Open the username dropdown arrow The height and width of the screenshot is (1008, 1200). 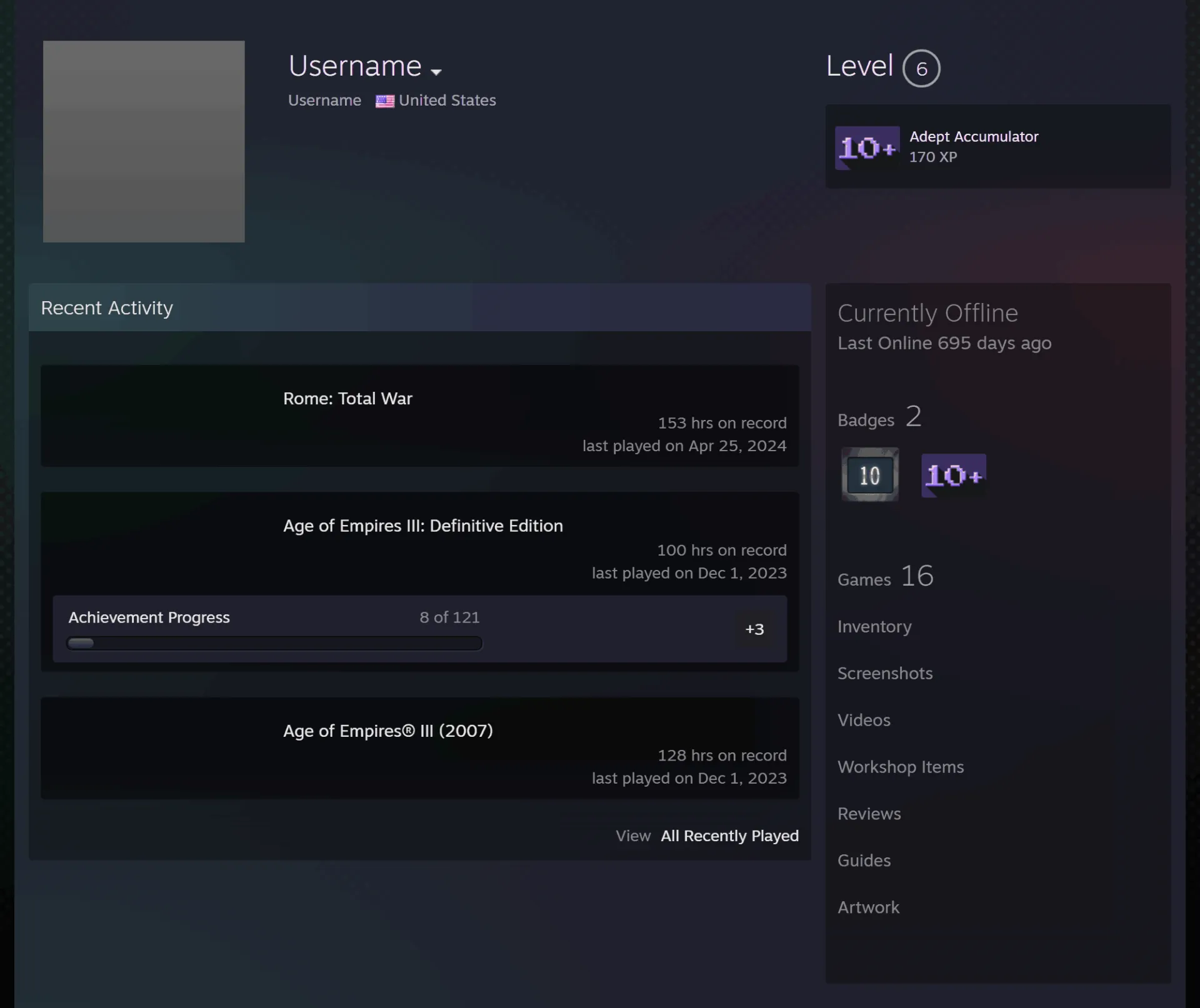(436, 71)
